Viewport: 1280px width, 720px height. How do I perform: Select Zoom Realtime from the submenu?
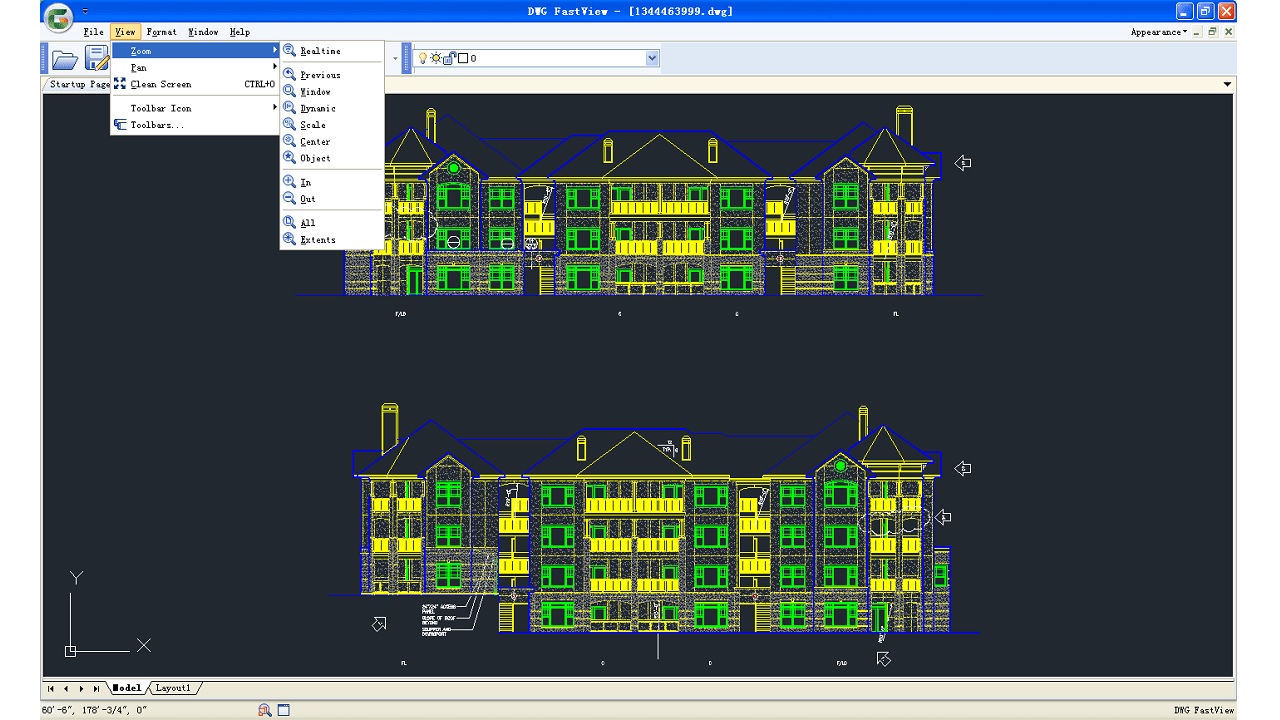(318, 50)
